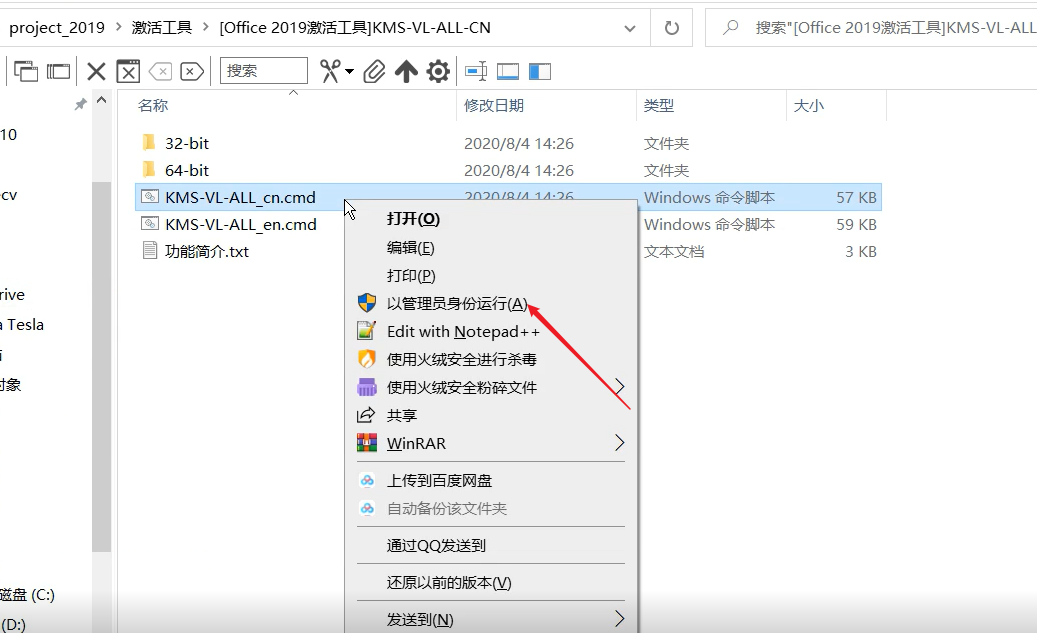This screenshot has width=1037, height=633.
Task: Click the right-pointing delete tag icon
Action: click(x=192, y=71)
